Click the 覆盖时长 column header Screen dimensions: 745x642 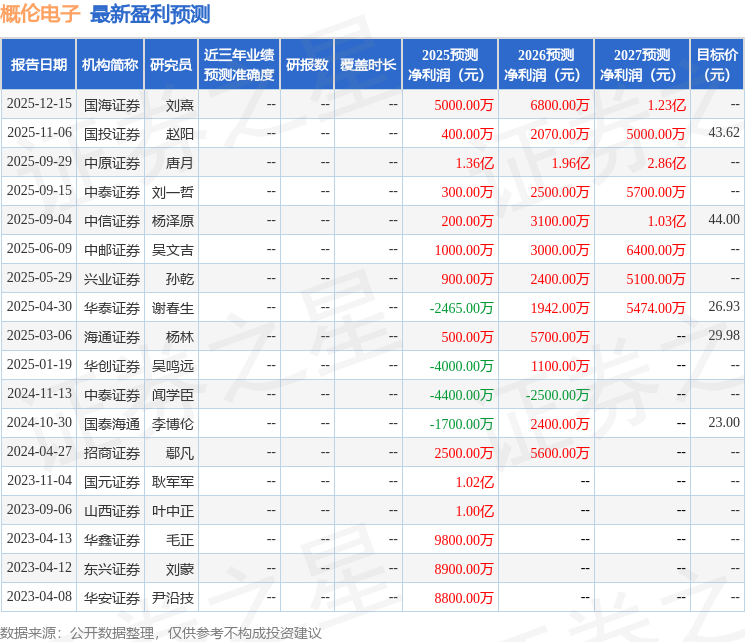coord(368,65)
